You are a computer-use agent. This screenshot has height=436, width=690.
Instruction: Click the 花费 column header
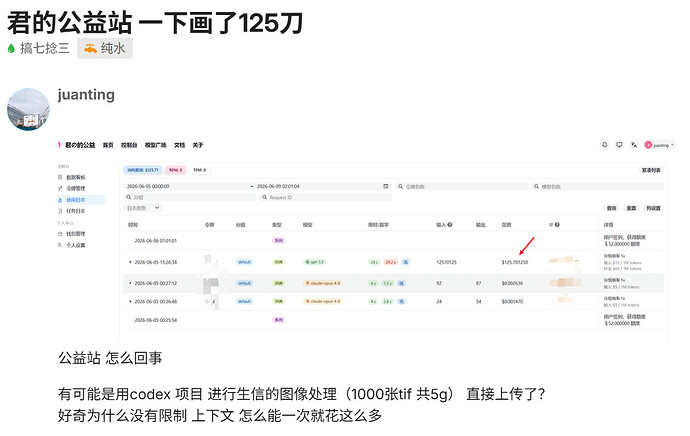(506, 225)
